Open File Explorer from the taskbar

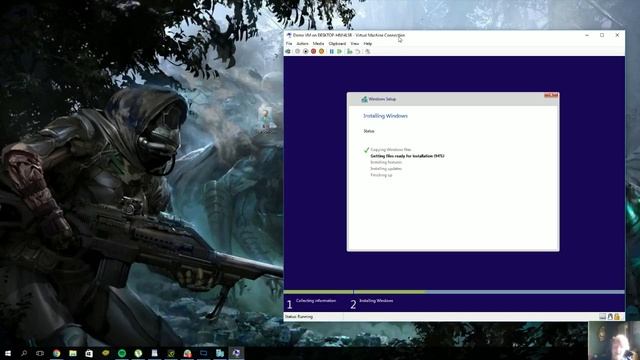click(73, 353)
